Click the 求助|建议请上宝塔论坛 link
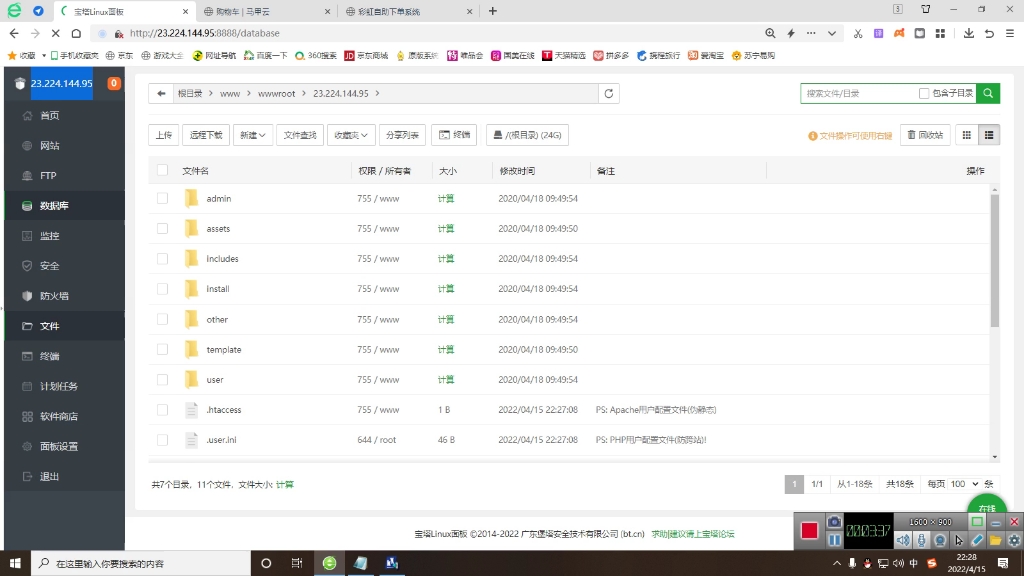 tap(693, 534)
